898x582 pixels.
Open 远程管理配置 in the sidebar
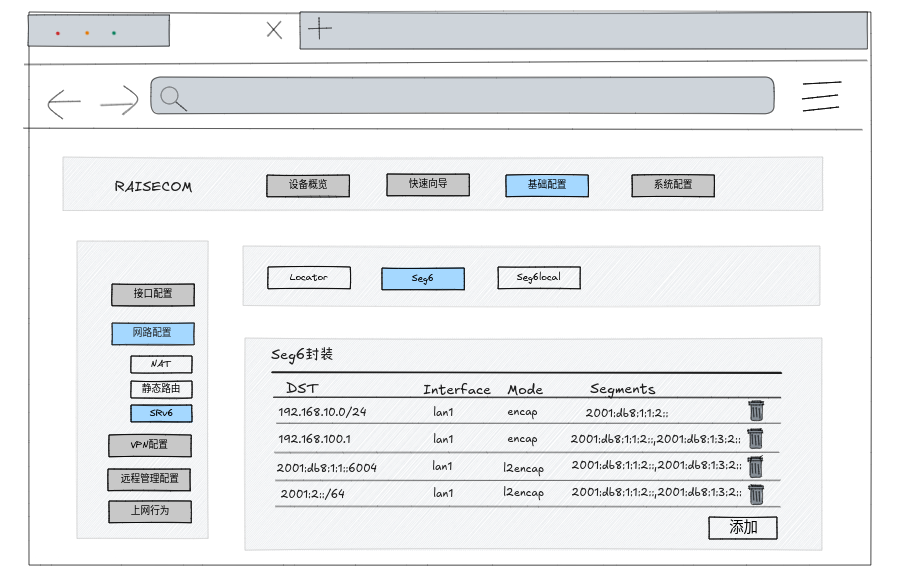(149, 479)
